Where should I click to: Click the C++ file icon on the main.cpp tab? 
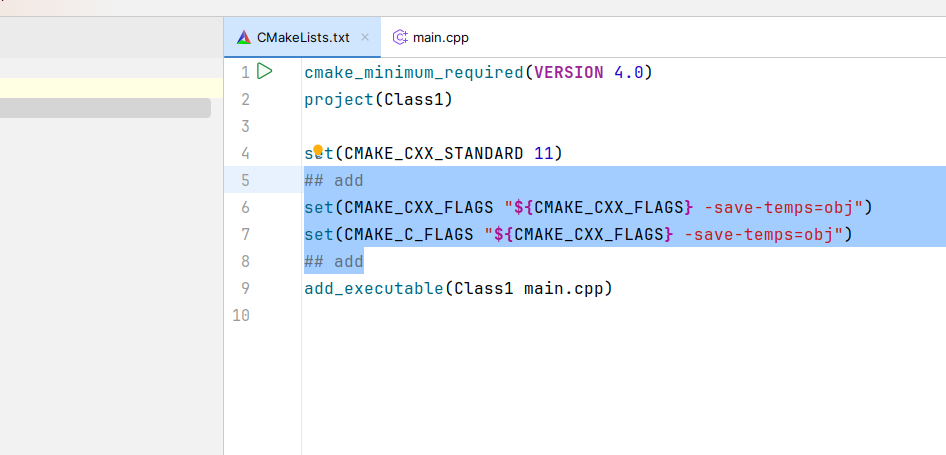point(400,38)
